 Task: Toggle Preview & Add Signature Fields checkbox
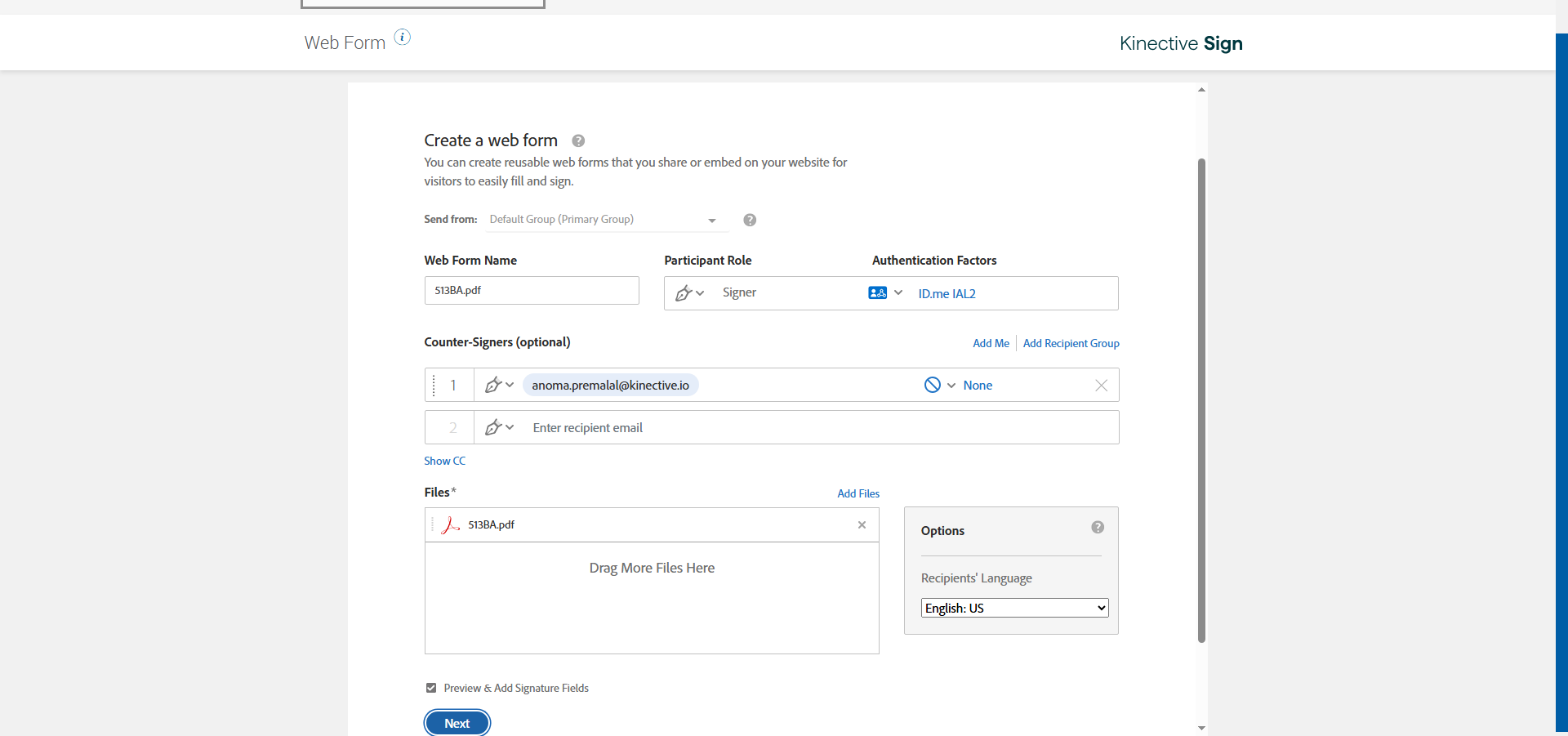(431, 688)
